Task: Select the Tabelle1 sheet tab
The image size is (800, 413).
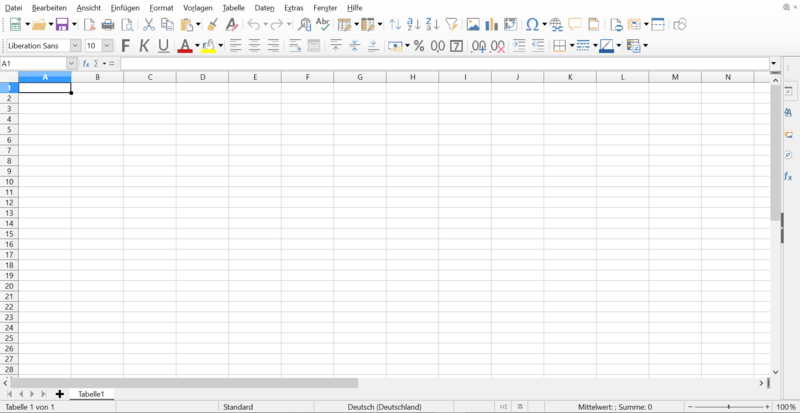Action: point(92,394)
